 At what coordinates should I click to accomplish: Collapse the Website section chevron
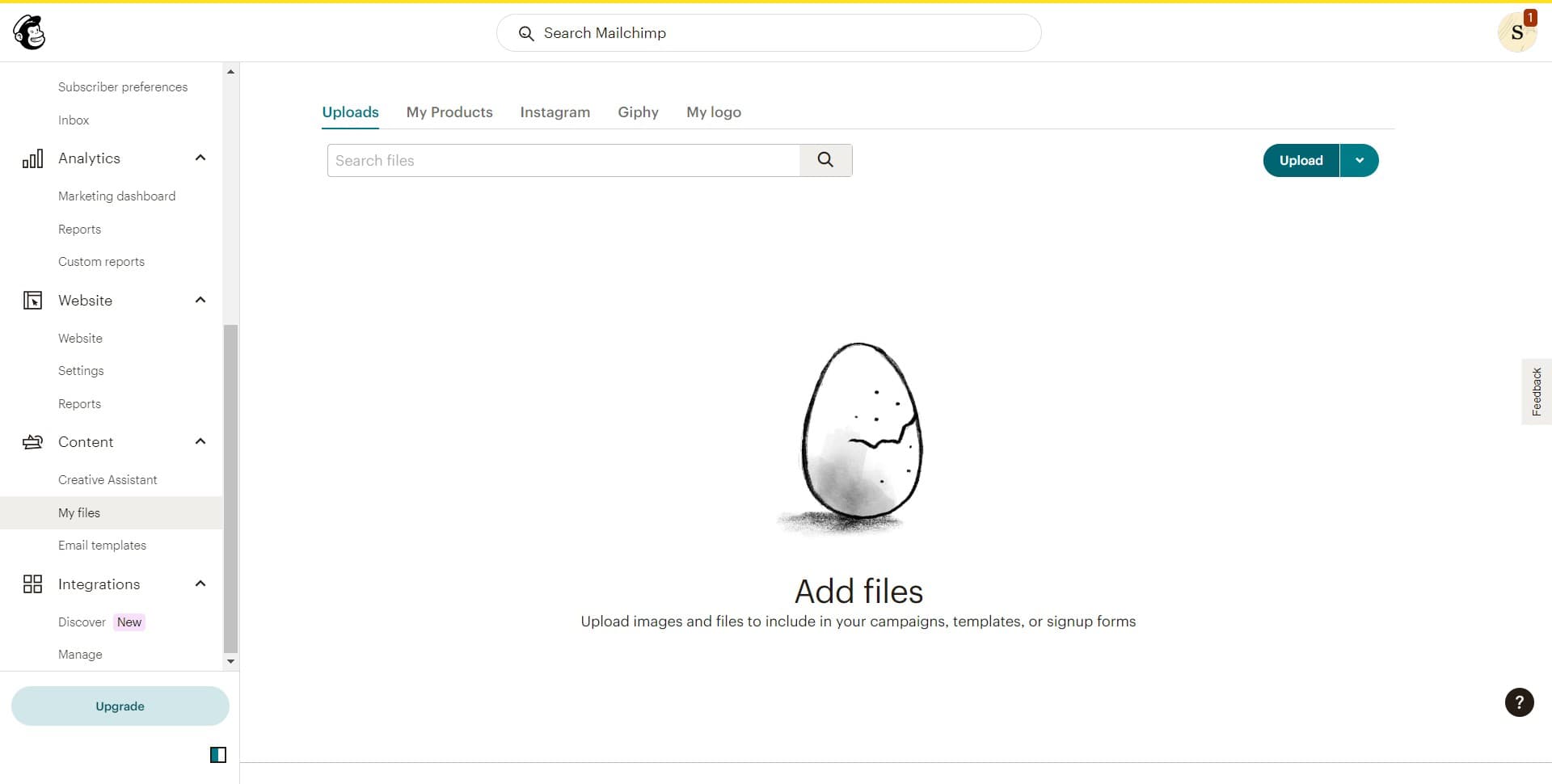(x=200, y=300)
